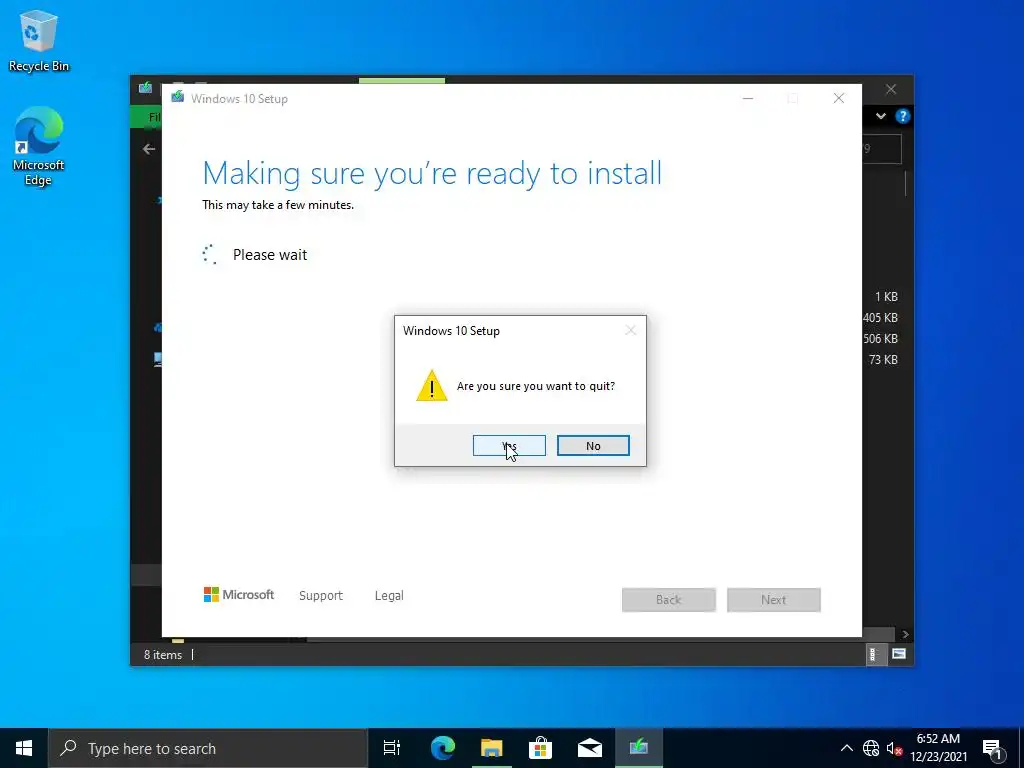Open Microsoft Store from the taskbar
Viewport: 1024px width, 768px height.
click(x=540, y=748)
